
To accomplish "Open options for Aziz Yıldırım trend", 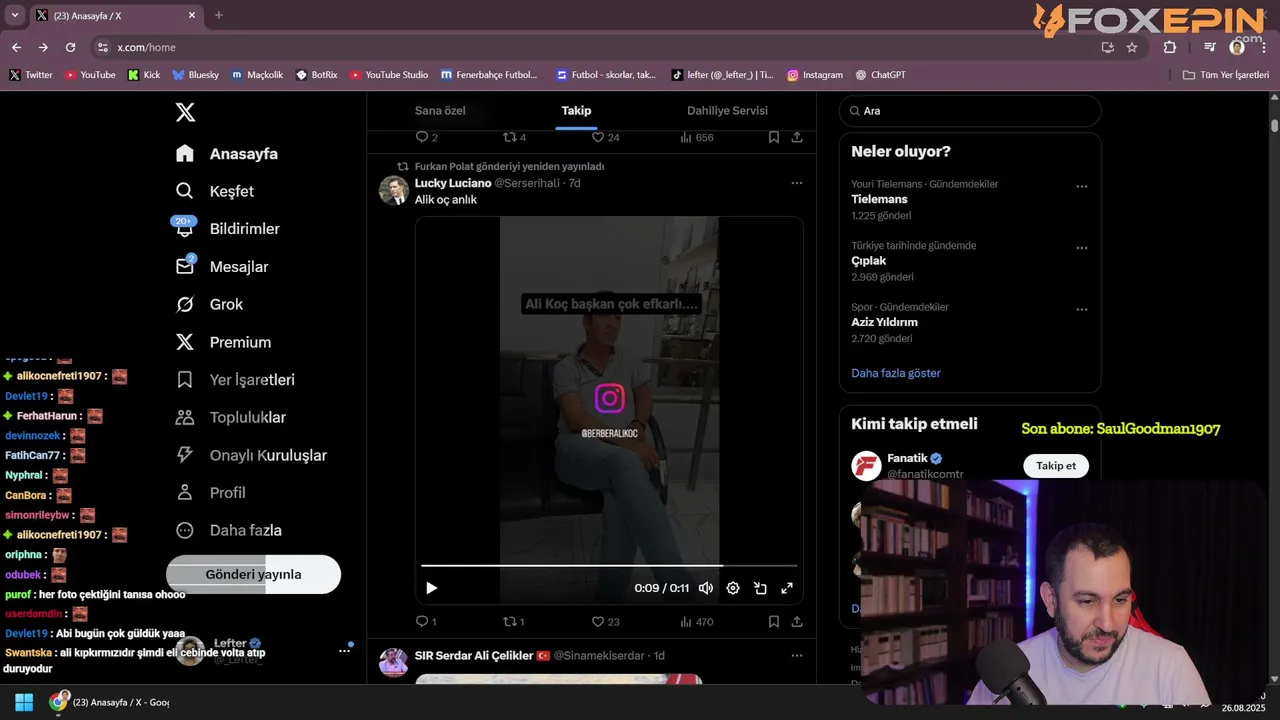I will click(x=1082, y=309).
